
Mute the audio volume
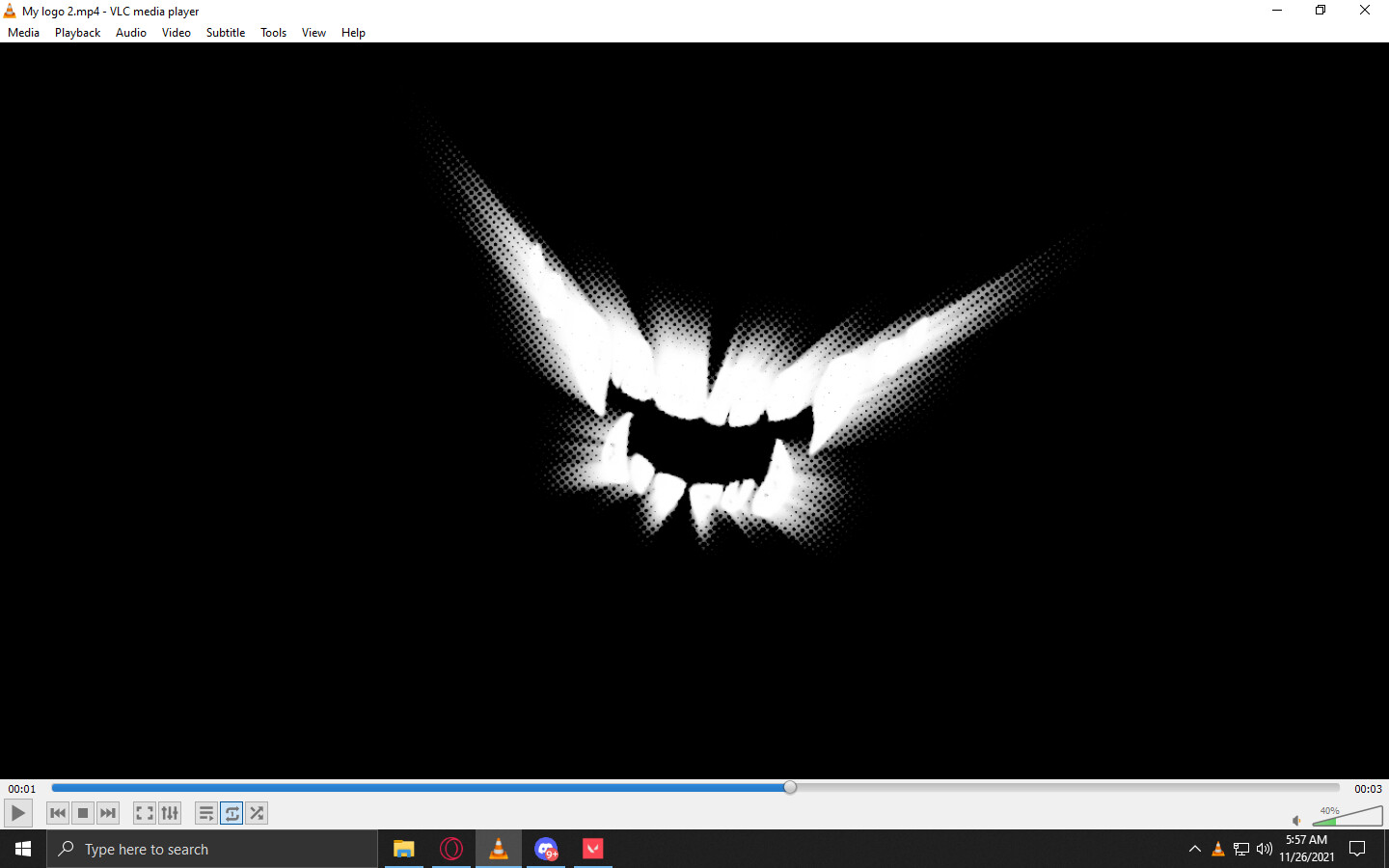(x=1295, y=821)
